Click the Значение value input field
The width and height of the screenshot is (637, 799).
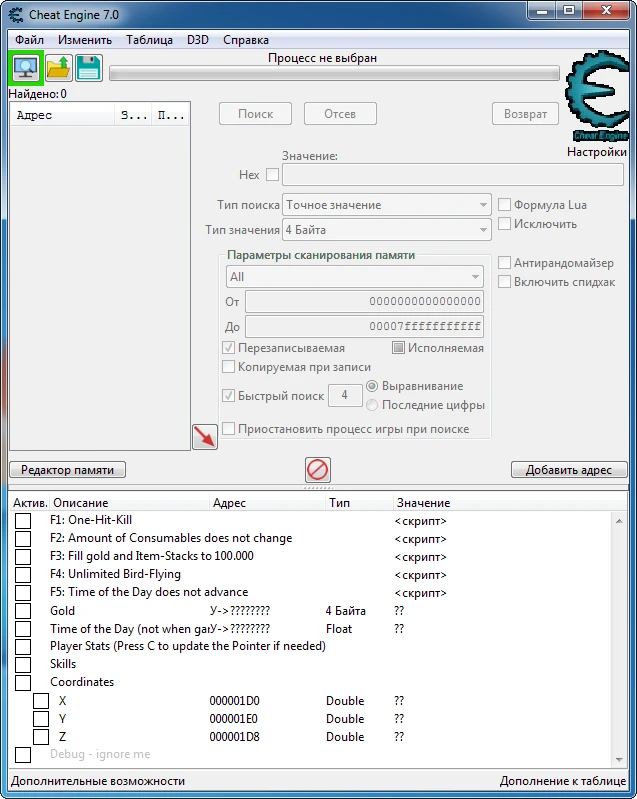(x=453, y=175)
